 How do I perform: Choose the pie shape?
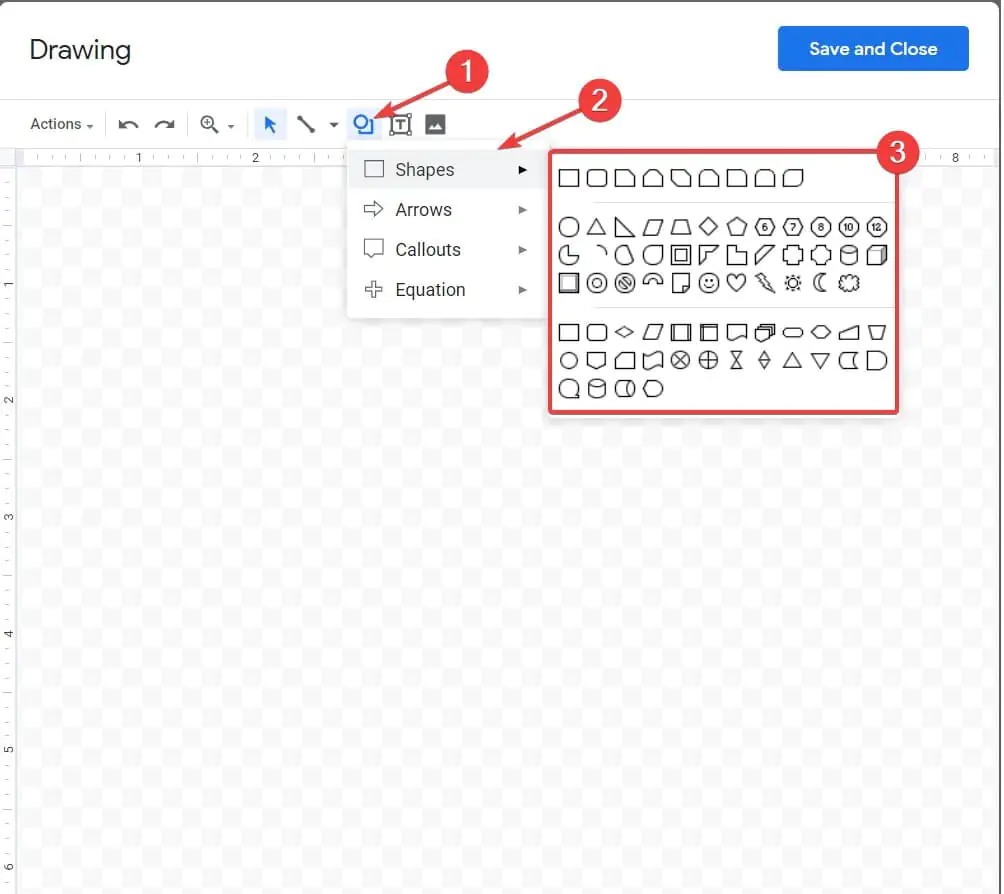(x=569, y=255)
